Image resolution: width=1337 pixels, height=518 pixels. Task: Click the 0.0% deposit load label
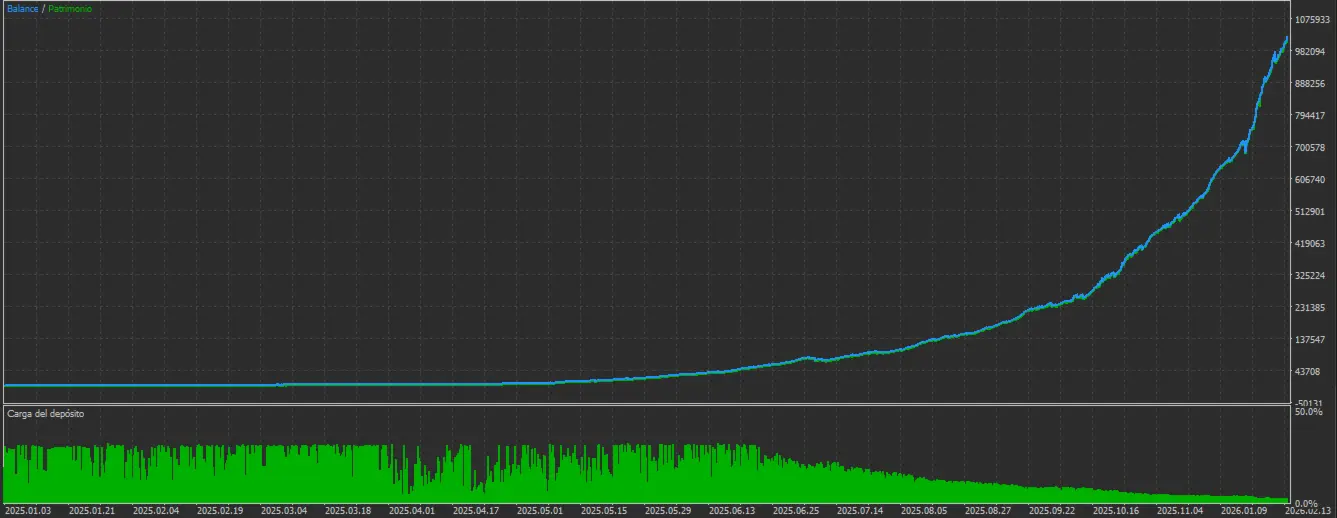coord(1306,503)
